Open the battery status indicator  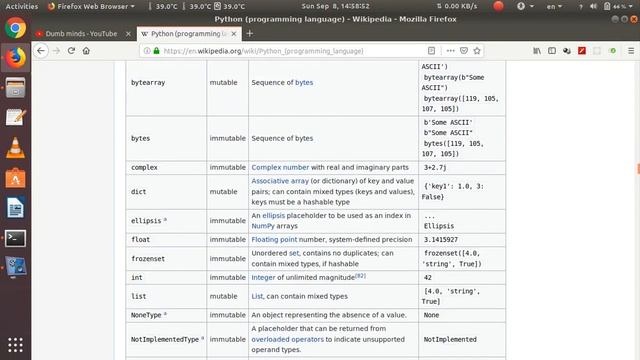click(x=618, y=6)
